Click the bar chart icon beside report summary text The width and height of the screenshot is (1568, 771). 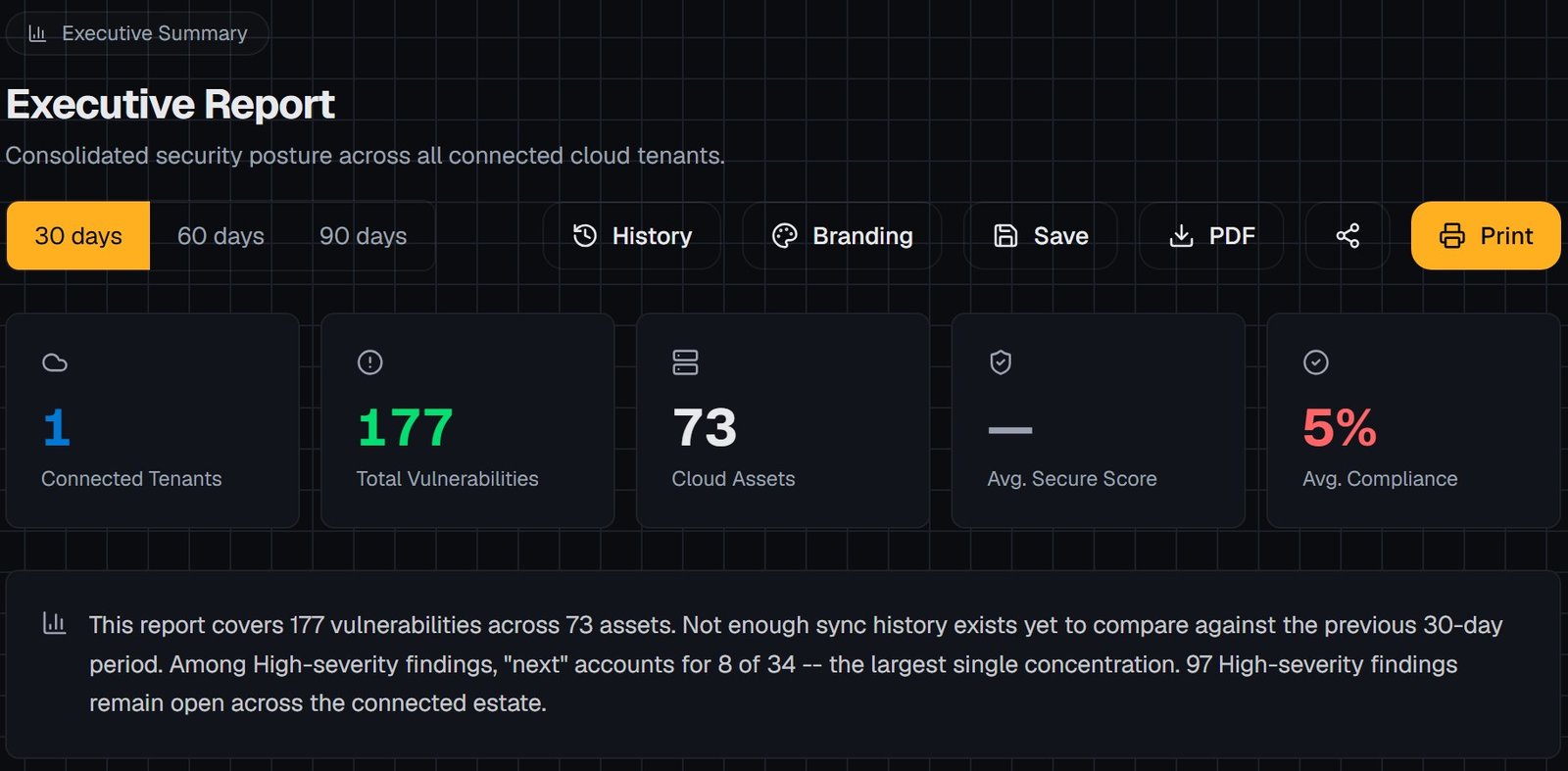(x=55, y=623)
